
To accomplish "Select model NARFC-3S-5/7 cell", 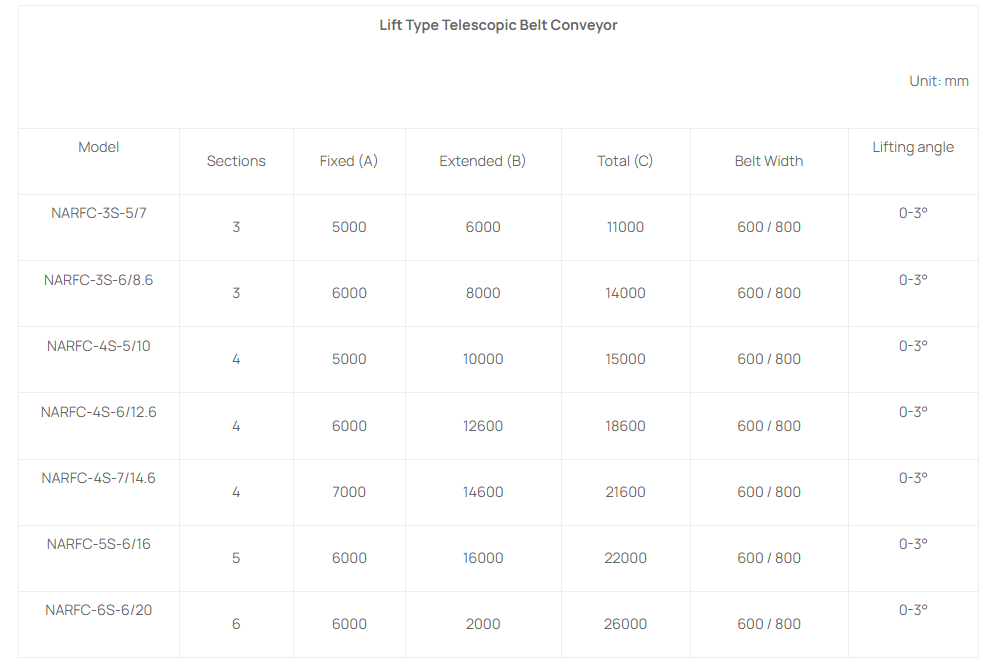I will (99, 213).
